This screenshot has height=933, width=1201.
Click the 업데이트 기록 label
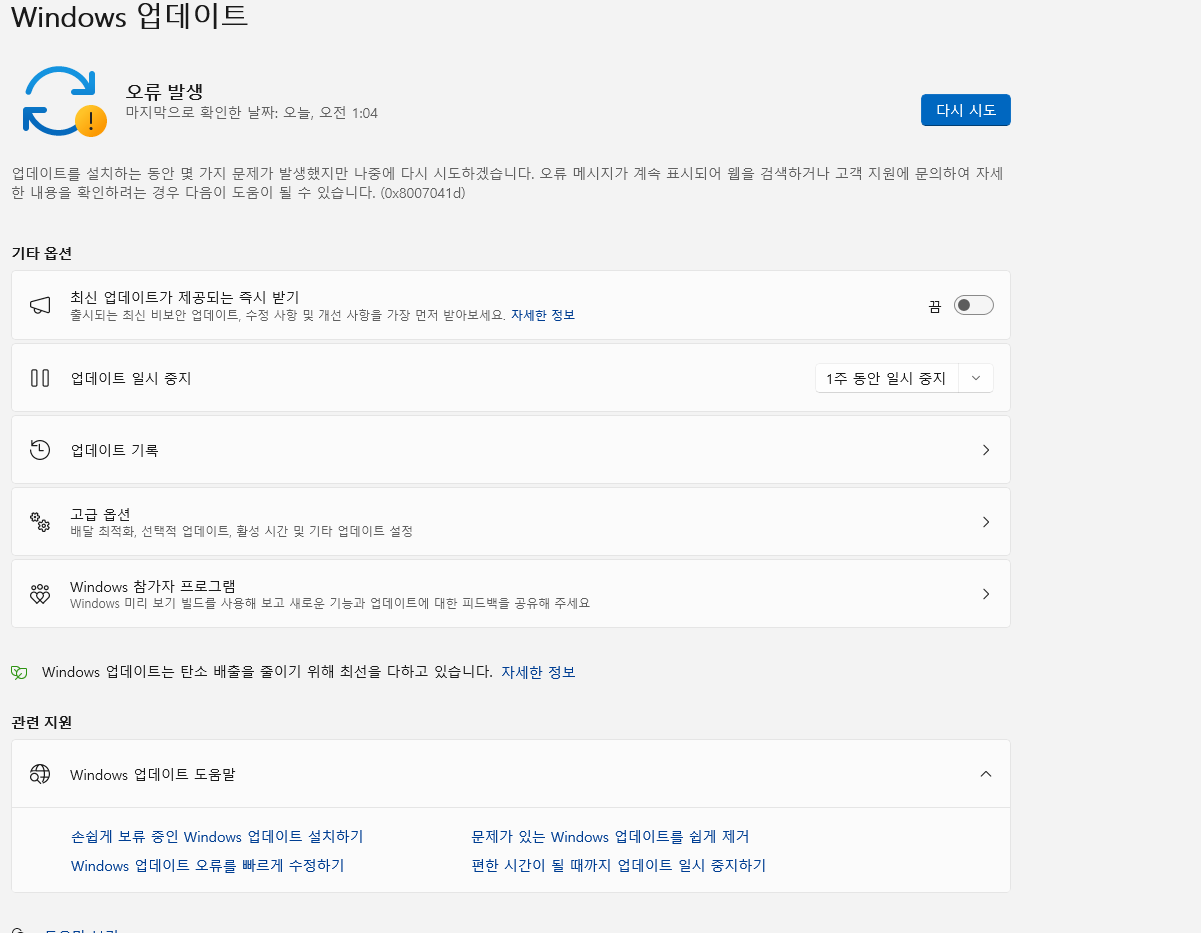tap(114, 450)
